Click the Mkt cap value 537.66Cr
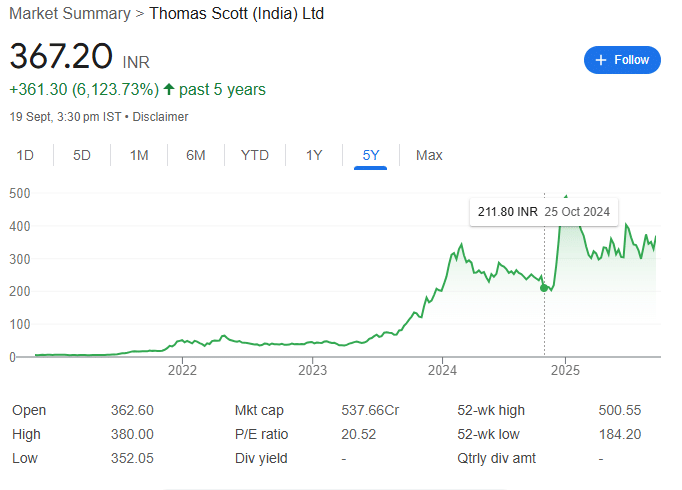Image resolution: width=682 pixels, height=490 pixels. click(x=370, y=410)
